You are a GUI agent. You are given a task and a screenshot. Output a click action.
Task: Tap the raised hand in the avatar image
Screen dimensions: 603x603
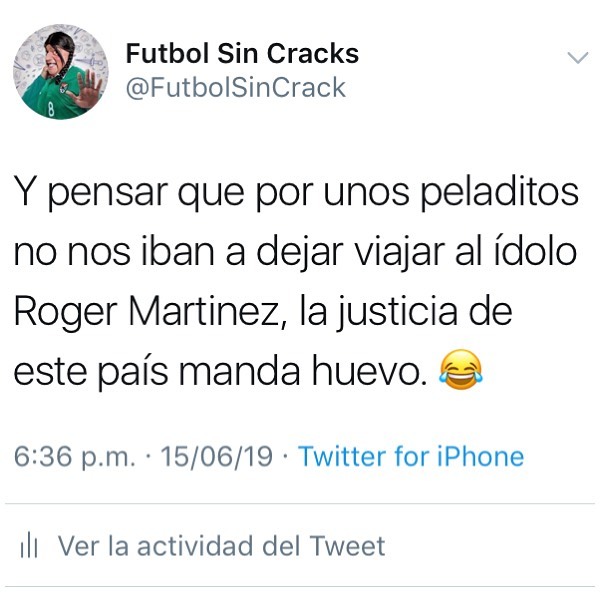pos(89,88)
